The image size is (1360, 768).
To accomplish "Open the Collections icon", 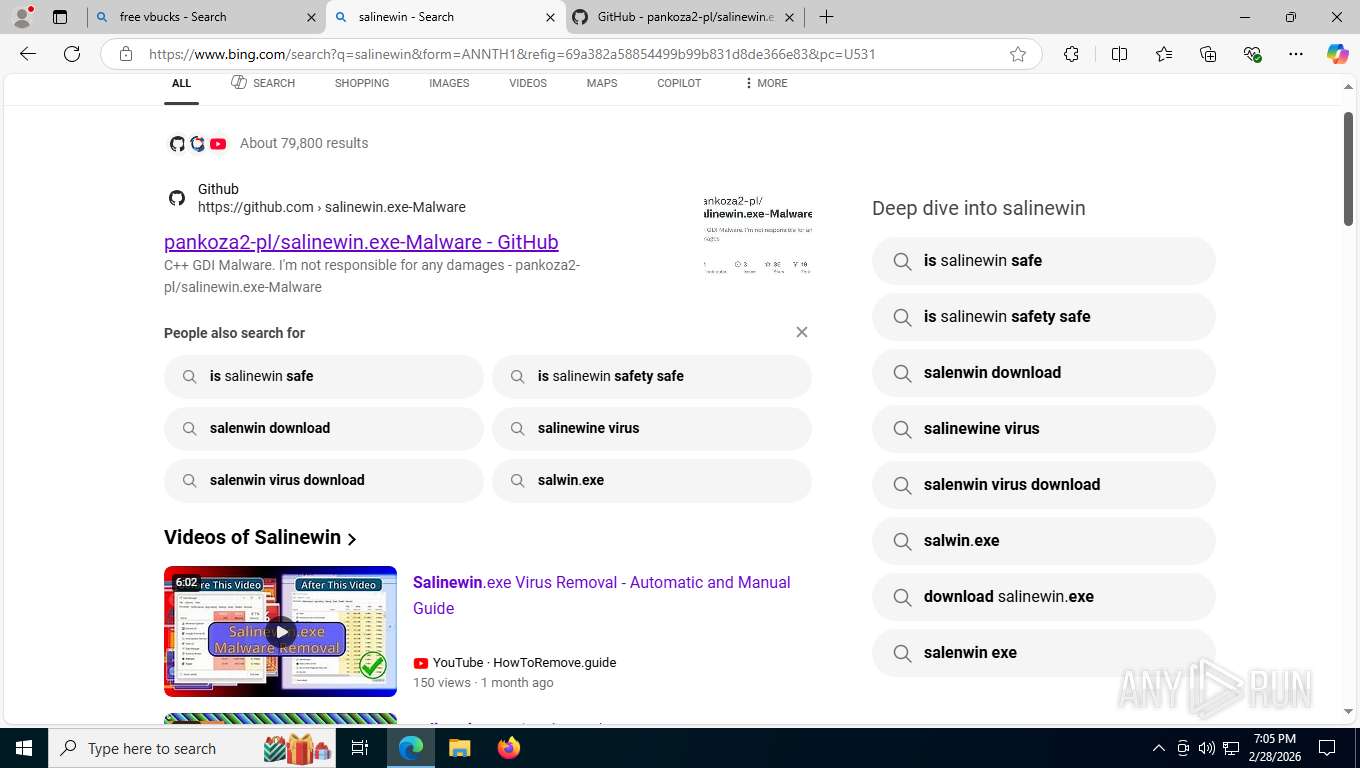I will pos(1208,54).
